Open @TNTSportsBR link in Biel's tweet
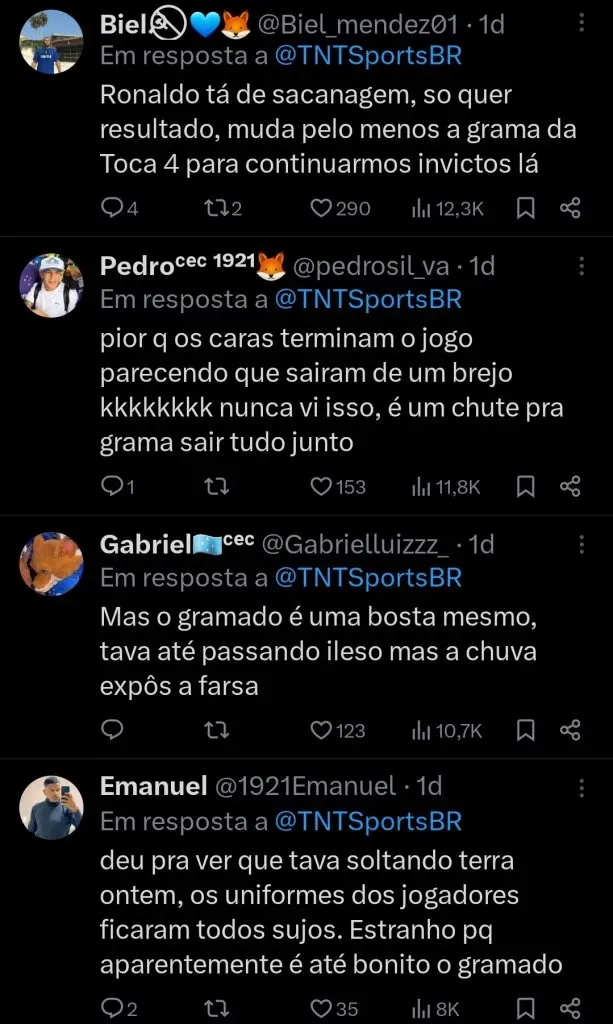 point(368,56)
